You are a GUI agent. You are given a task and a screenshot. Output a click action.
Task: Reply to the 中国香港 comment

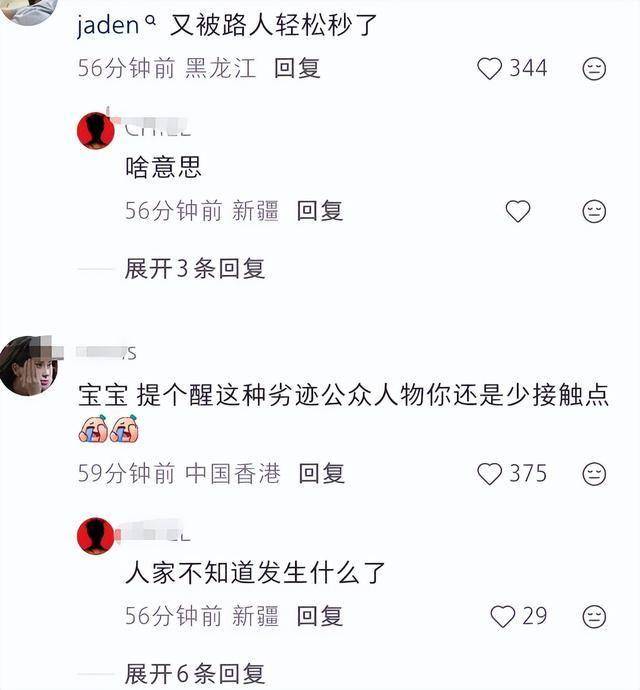coord(321,474)
